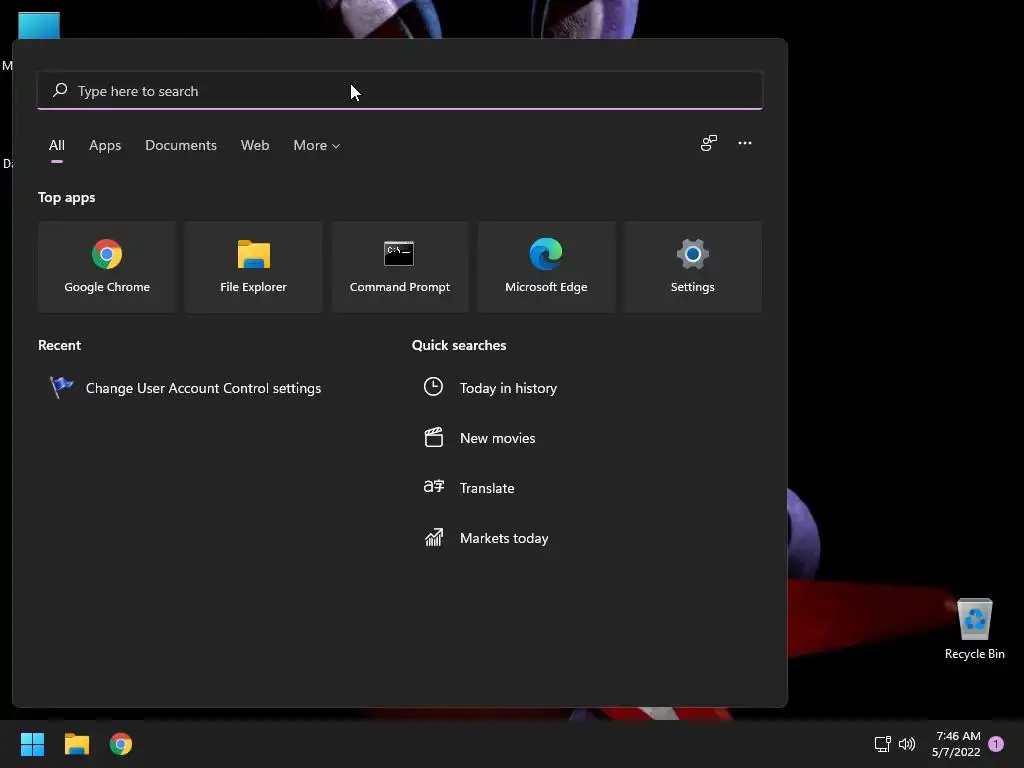Screen dimensions: 1024x768
Task: Select the blue desktop icon at top-left
Action: [39, 25]
